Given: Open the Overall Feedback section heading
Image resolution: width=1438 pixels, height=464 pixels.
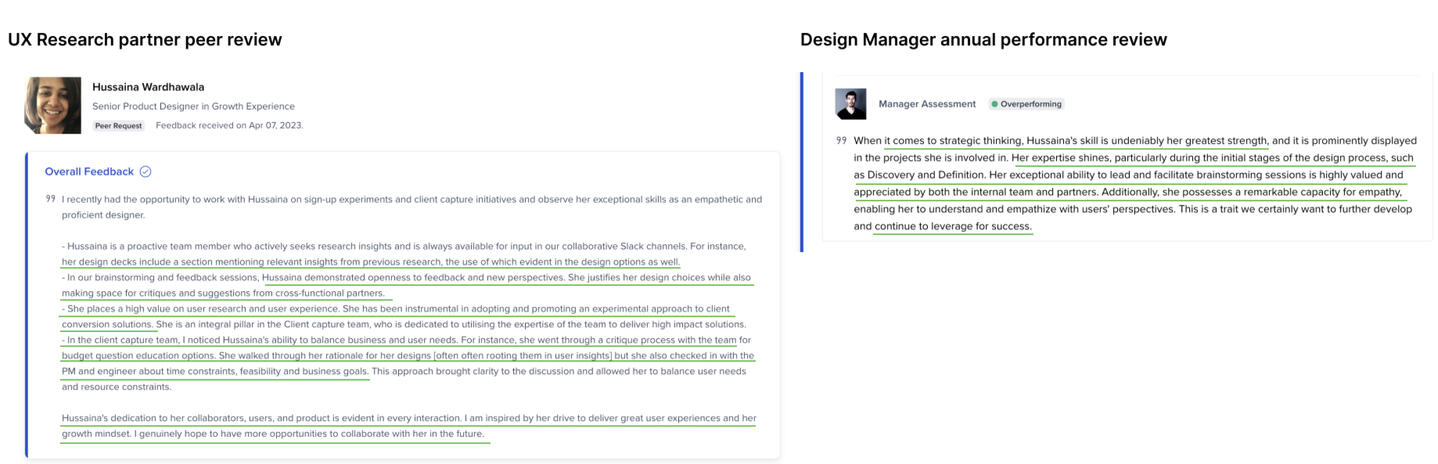Looking at the screenshot, I should 89,172.
